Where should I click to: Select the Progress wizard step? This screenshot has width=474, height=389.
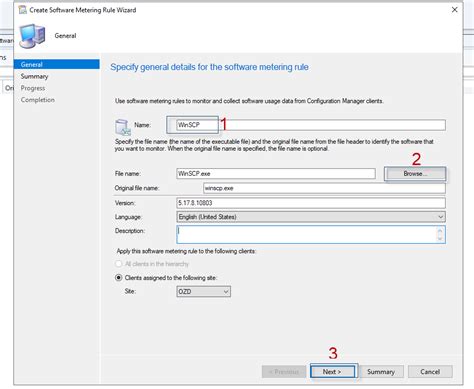pos(33,88)
